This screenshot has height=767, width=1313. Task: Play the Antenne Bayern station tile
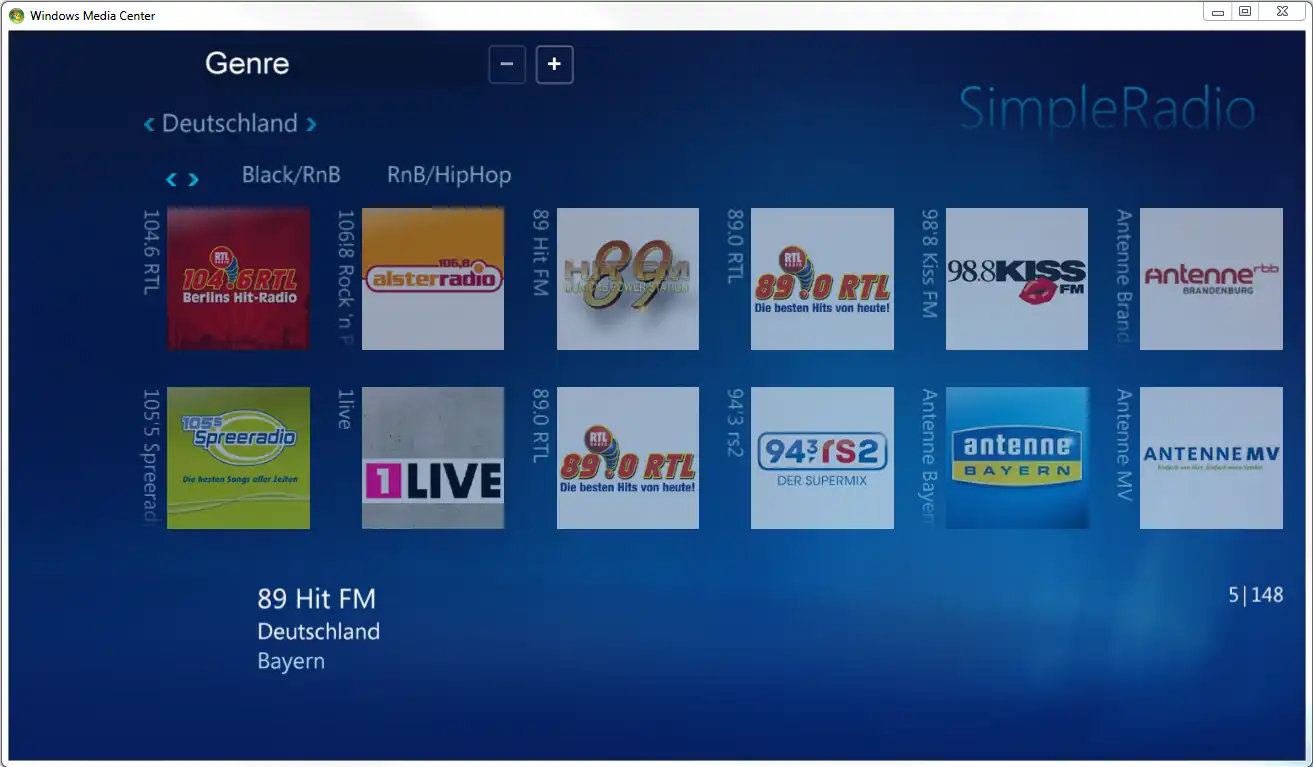point(1017,458)
